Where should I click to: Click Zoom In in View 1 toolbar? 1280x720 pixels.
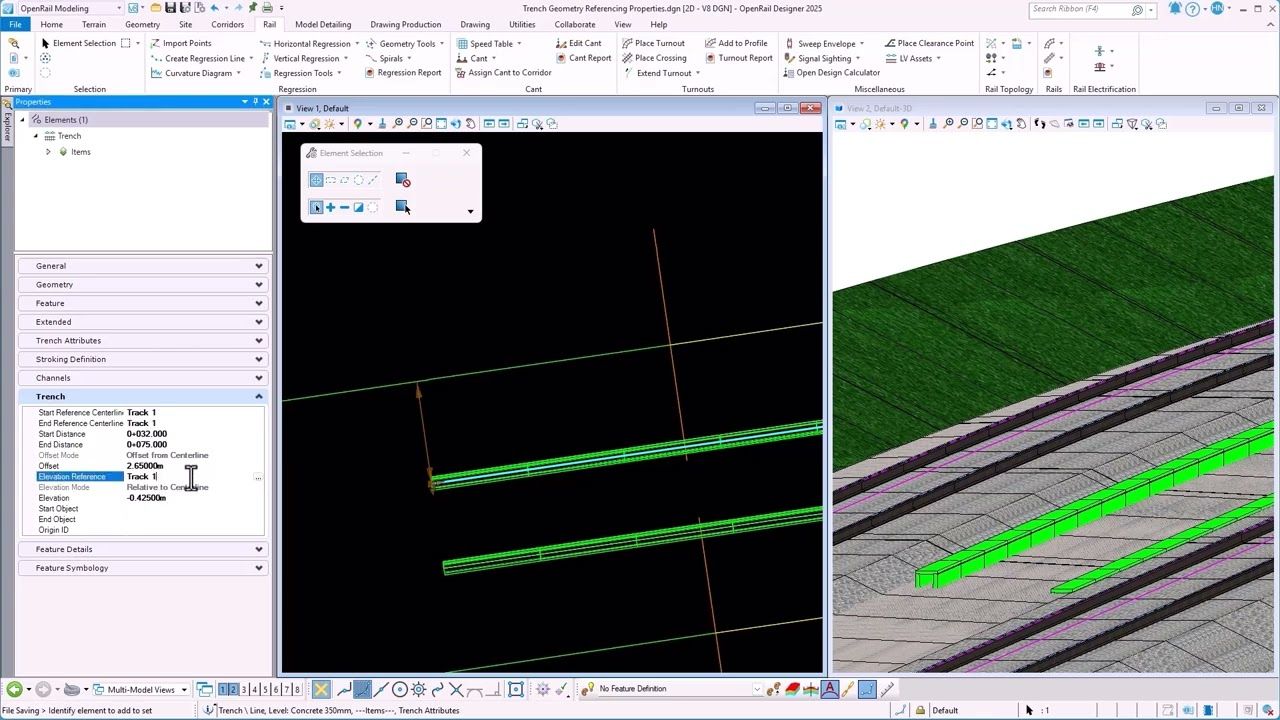[397, 124]
